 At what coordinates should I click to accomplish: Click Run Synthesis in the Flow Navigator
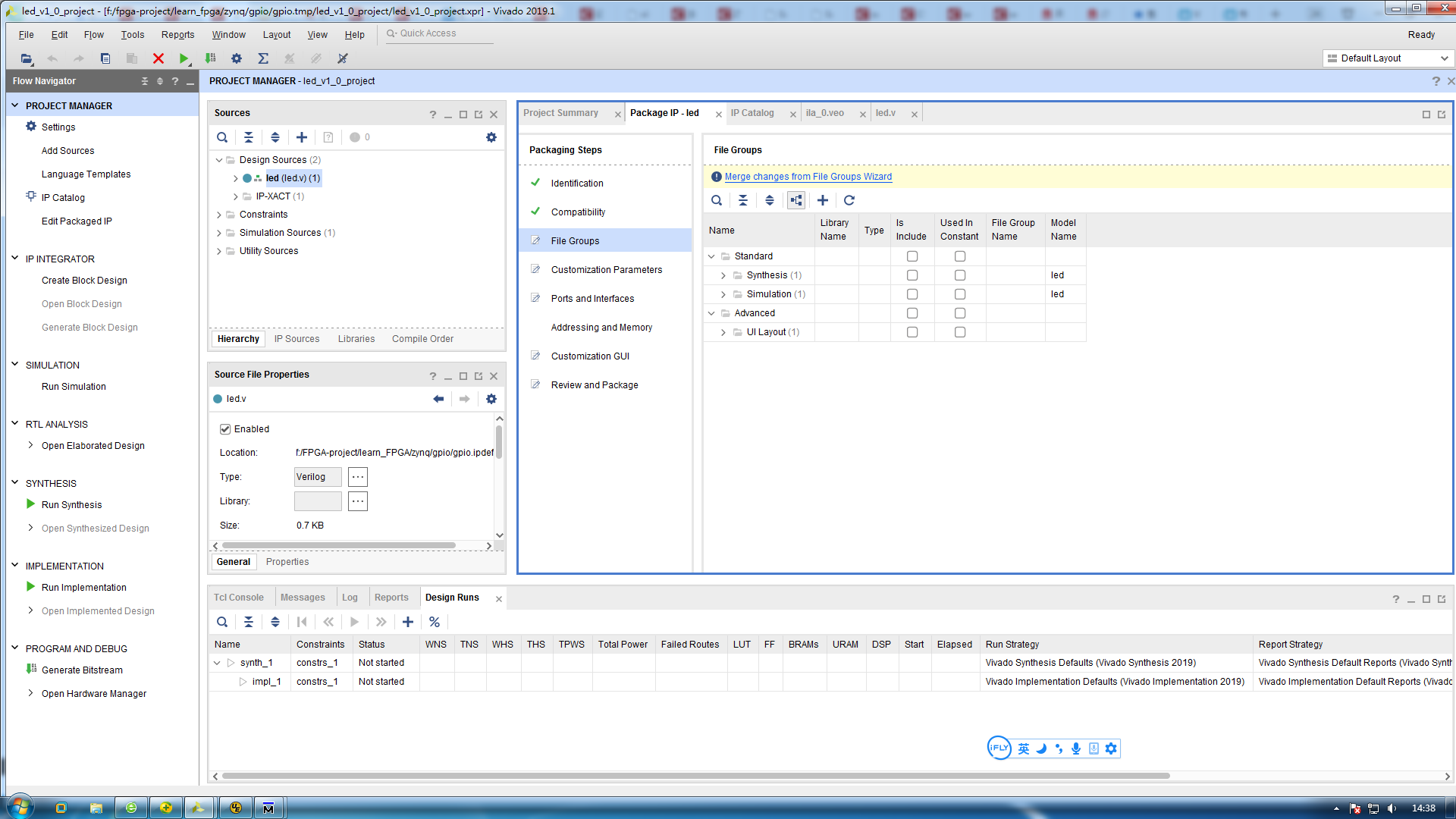pos(71,505)
